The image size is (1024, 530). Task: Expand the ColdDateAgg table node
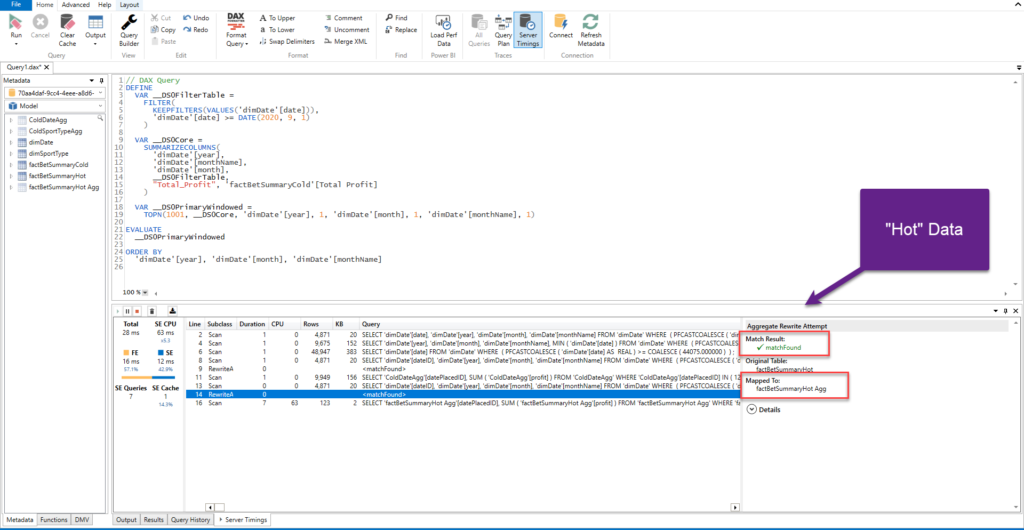[x=10, y=120]
